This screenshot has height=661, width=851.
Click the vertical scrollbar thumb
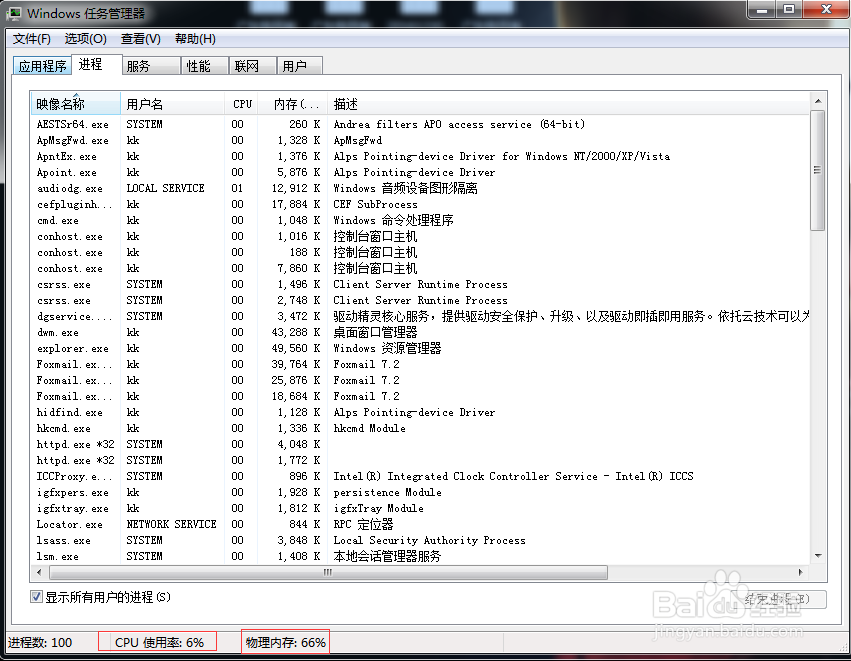tap(818, 170)
